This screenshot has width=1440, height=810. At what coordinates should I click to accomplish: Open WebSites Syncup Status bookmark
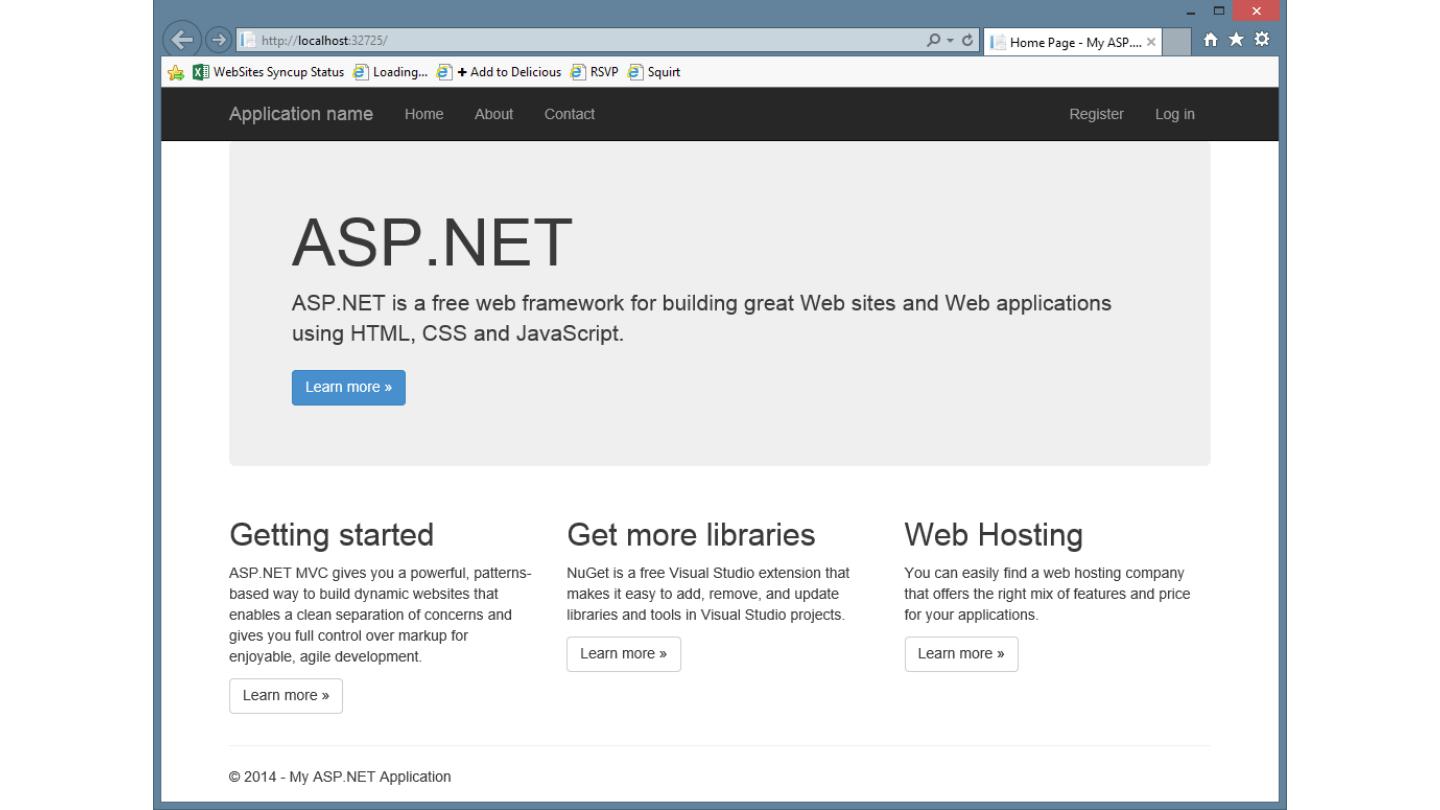[x=268, y=72]
